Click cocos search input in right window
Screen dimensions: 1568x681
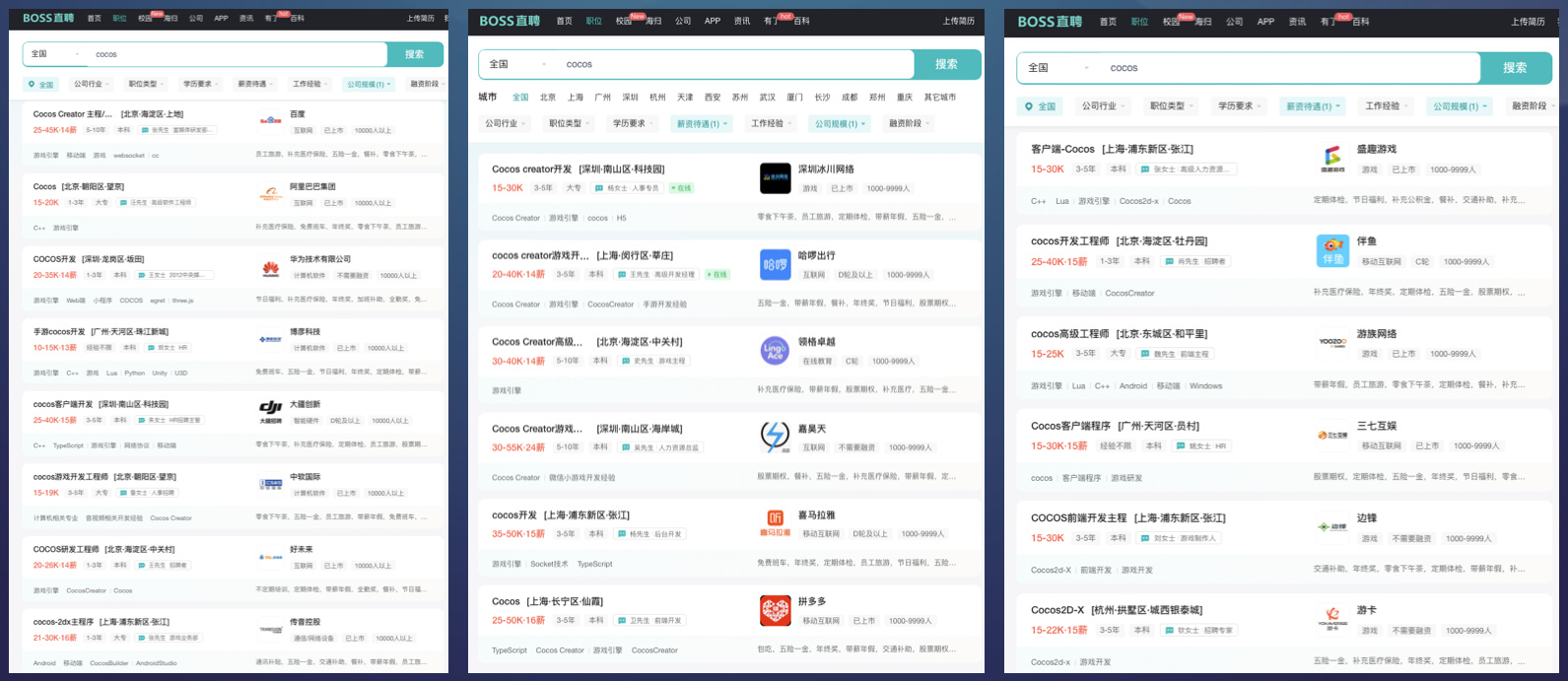[x=1289, y=68]
